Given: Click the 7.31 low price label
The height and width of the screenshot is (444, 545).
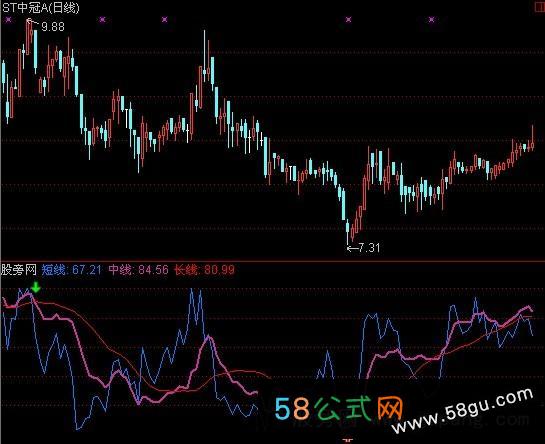Looking at the screenshot, I should pyautogui.click(x=369, y=248).
